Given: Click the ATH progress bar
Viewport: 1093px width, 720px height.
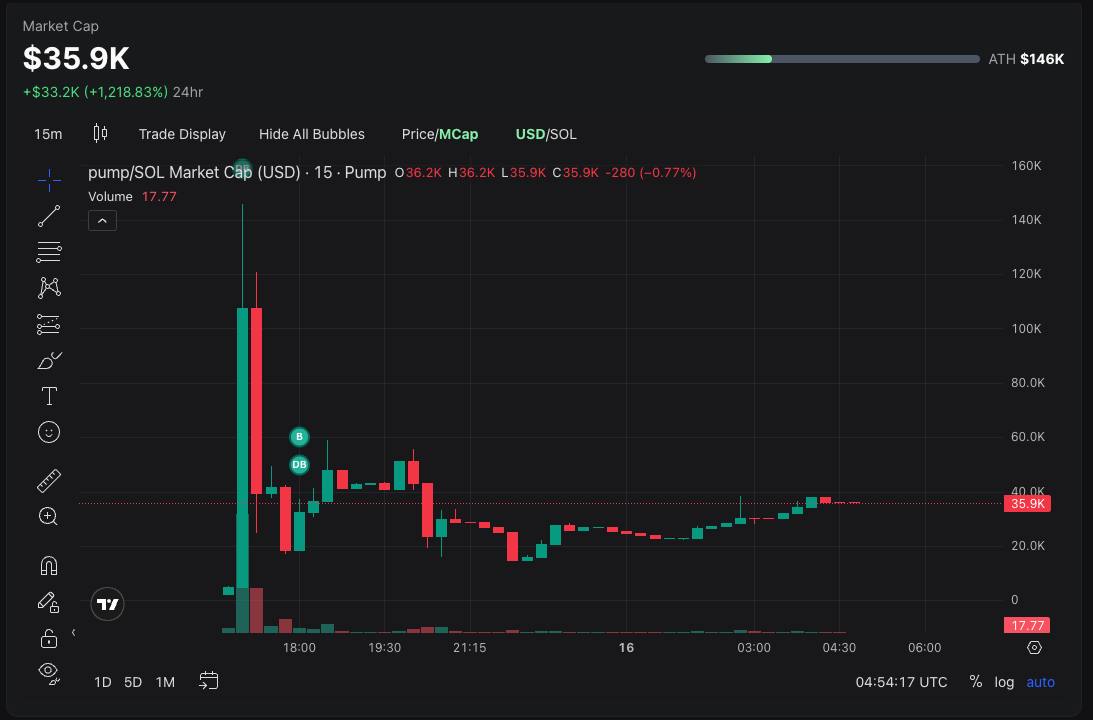Looking at the screenshot, I should 842,59.
